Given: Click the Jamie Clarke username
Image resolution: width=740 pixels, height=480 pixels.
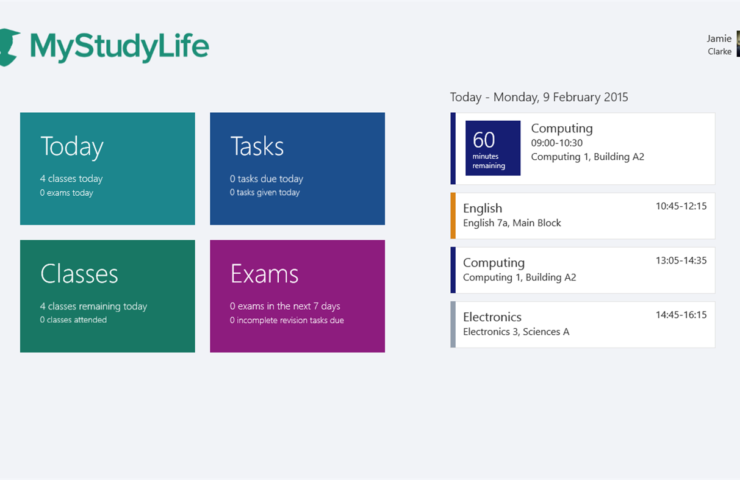Looking at the screenshot, I should (719, 45).
